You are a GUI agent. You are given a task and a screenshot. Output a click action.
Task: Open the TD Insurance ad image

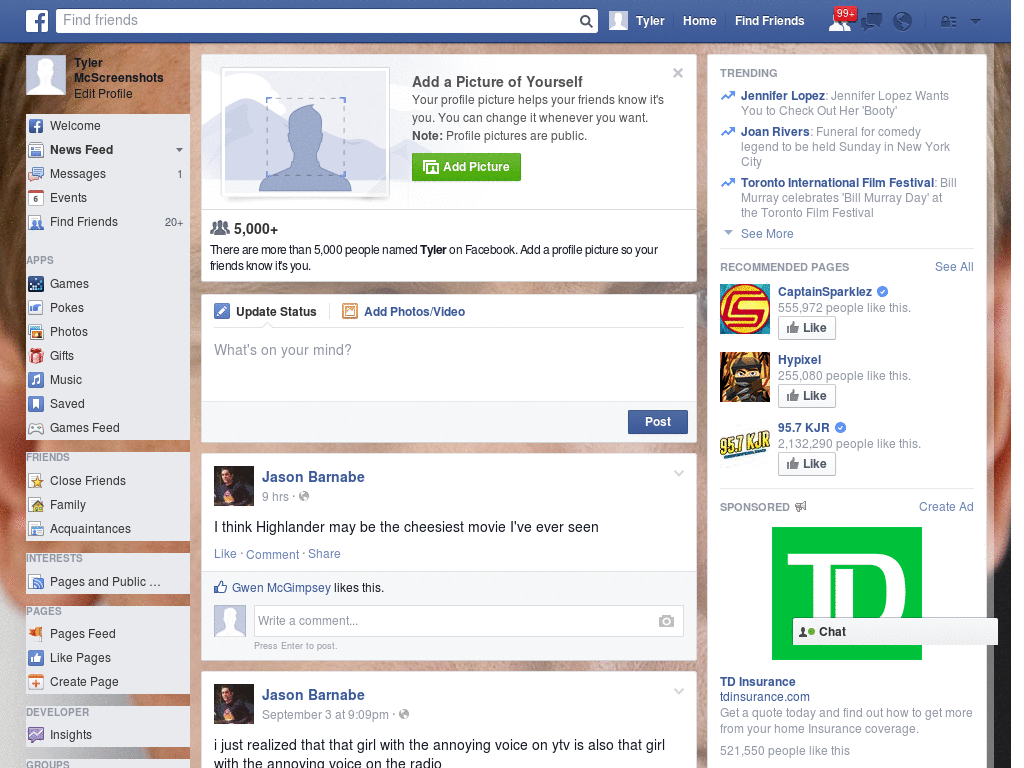click(846, 593)
